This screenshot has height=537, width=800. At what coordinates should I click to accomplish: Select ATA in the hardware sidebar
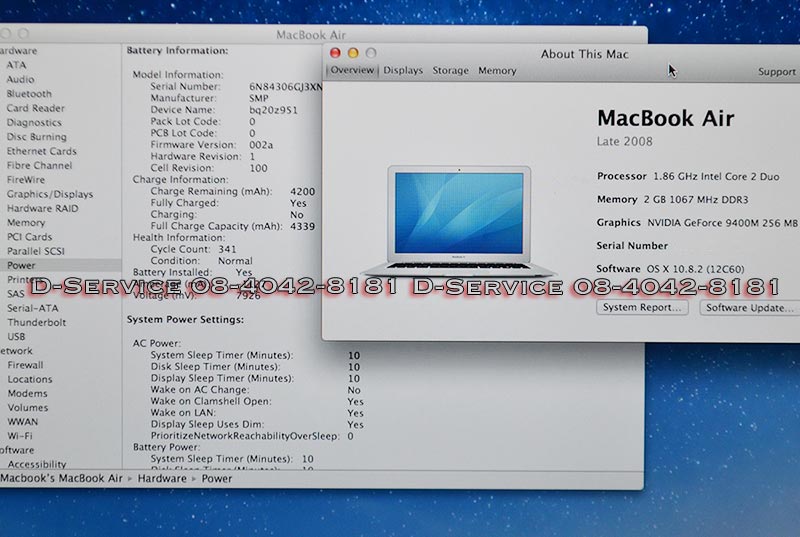[x=16, y=65]
